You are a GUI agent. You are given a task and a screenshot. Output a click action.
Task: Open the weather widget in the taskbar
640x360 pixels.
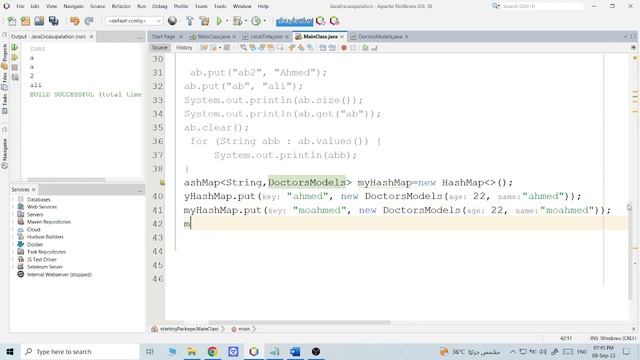point(470,351)
